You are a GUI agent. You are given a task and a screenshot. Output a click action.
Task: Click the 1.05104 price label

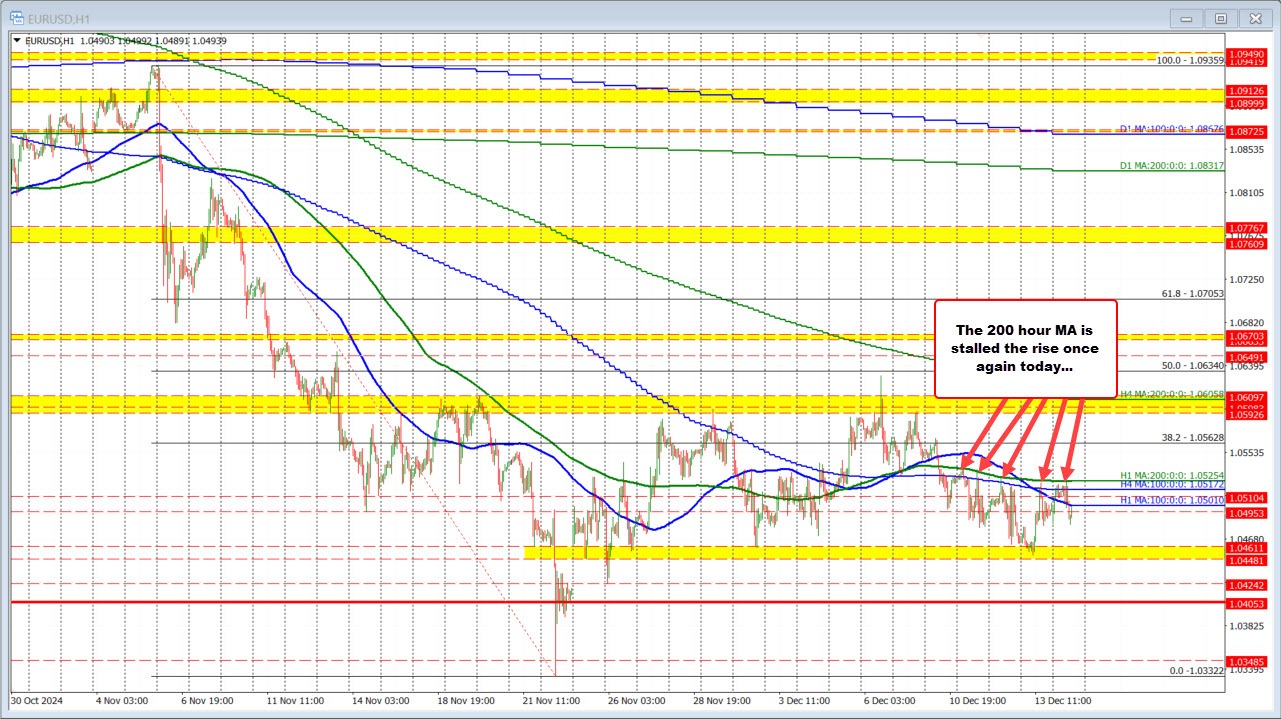(1248, 496)
